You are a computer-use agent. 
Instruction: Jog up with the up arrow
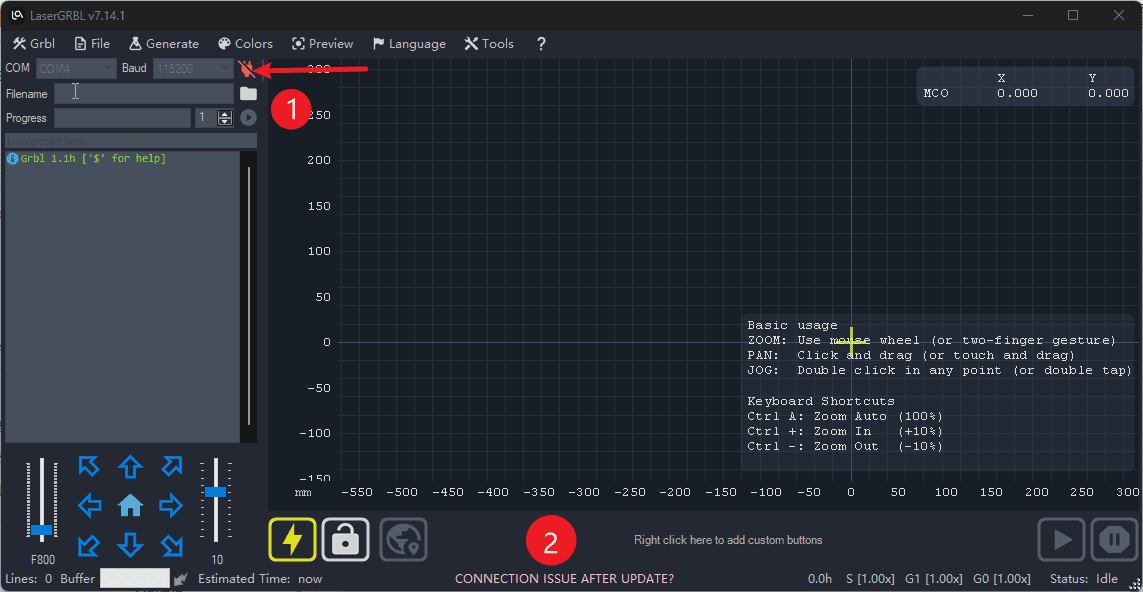[130, 467]
